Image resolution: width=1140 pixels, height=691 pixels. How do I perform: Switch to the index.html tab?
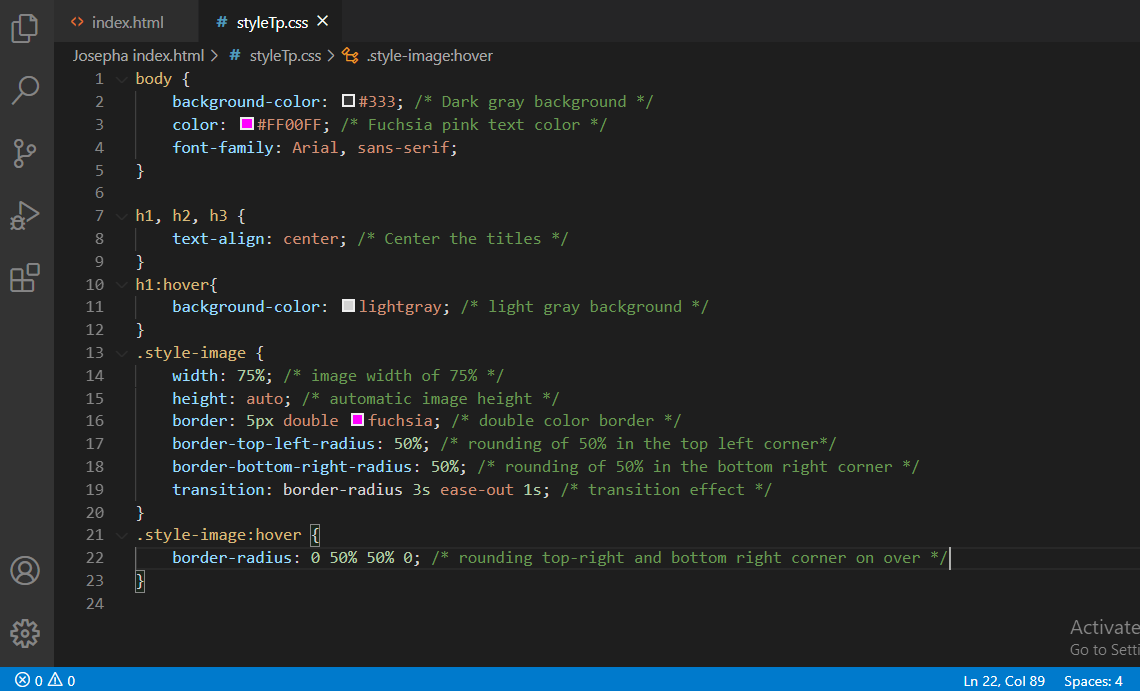click(x=127, y=22)
